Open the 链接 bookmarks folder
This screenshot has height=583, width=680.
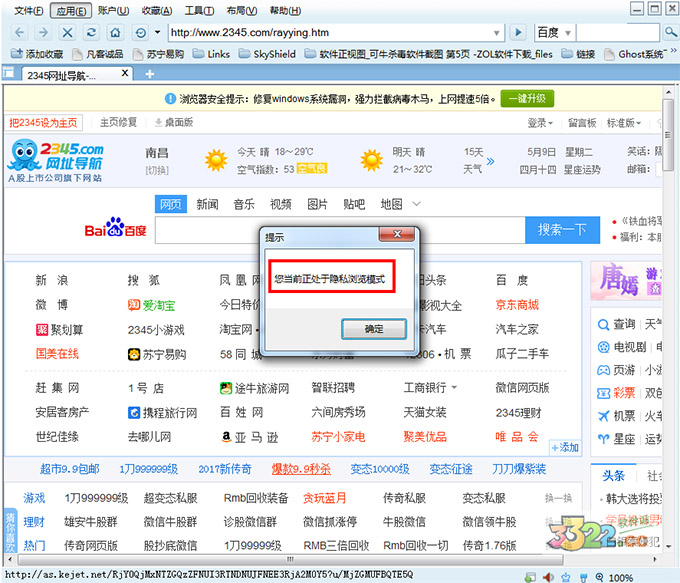click(578, 54)
